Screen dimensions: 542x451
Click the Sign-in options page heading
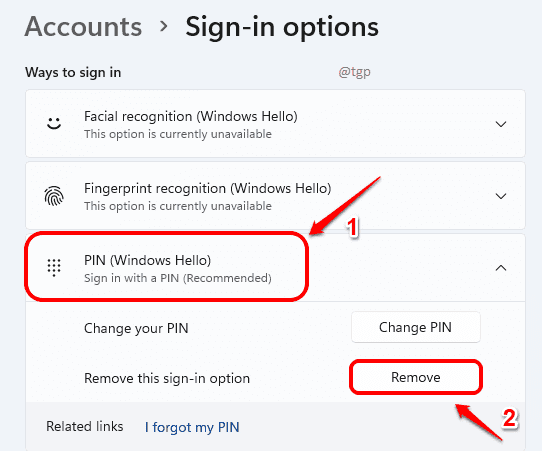282,27
